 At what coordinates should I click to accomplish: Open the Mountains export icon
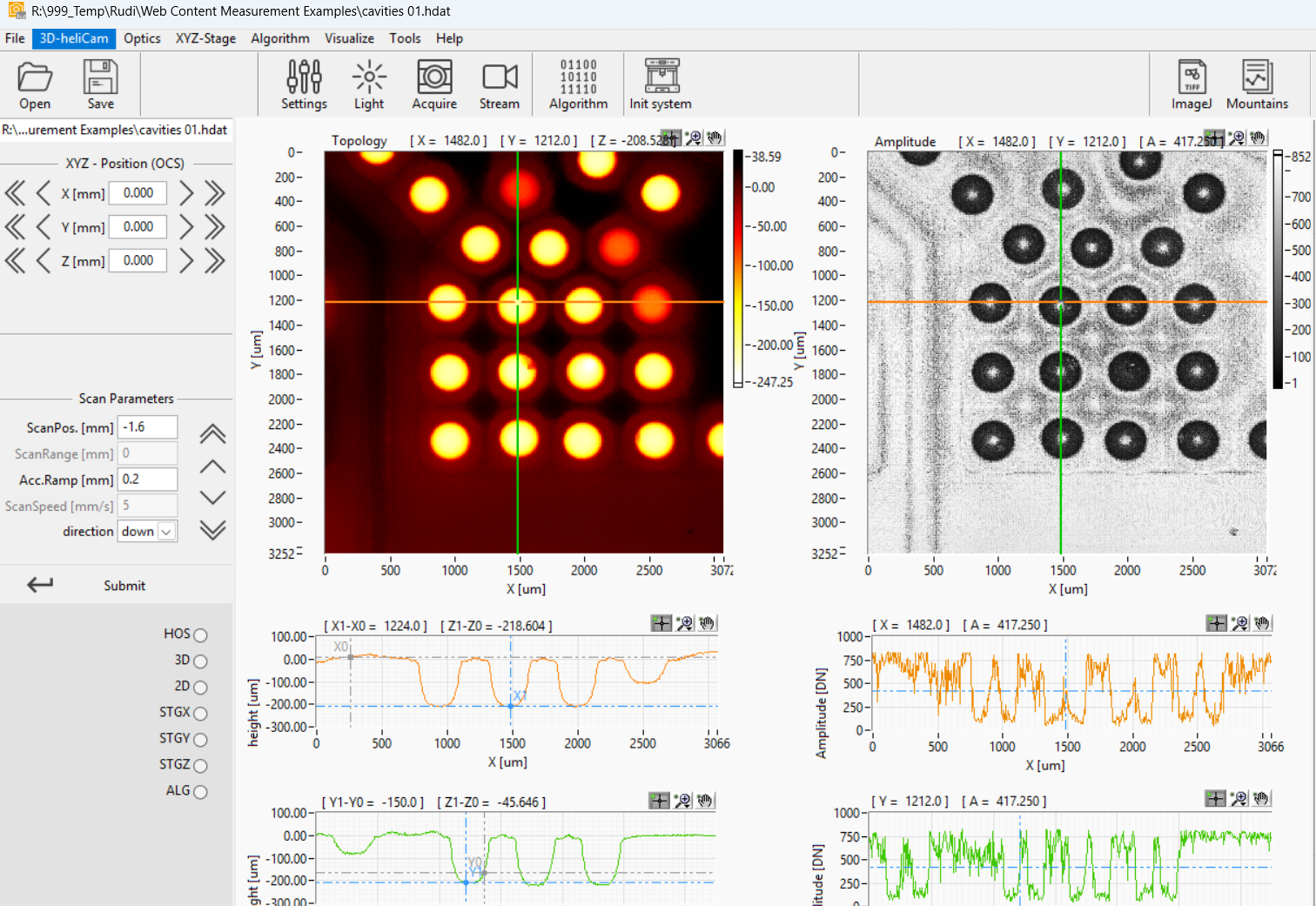click(1257, 78)
